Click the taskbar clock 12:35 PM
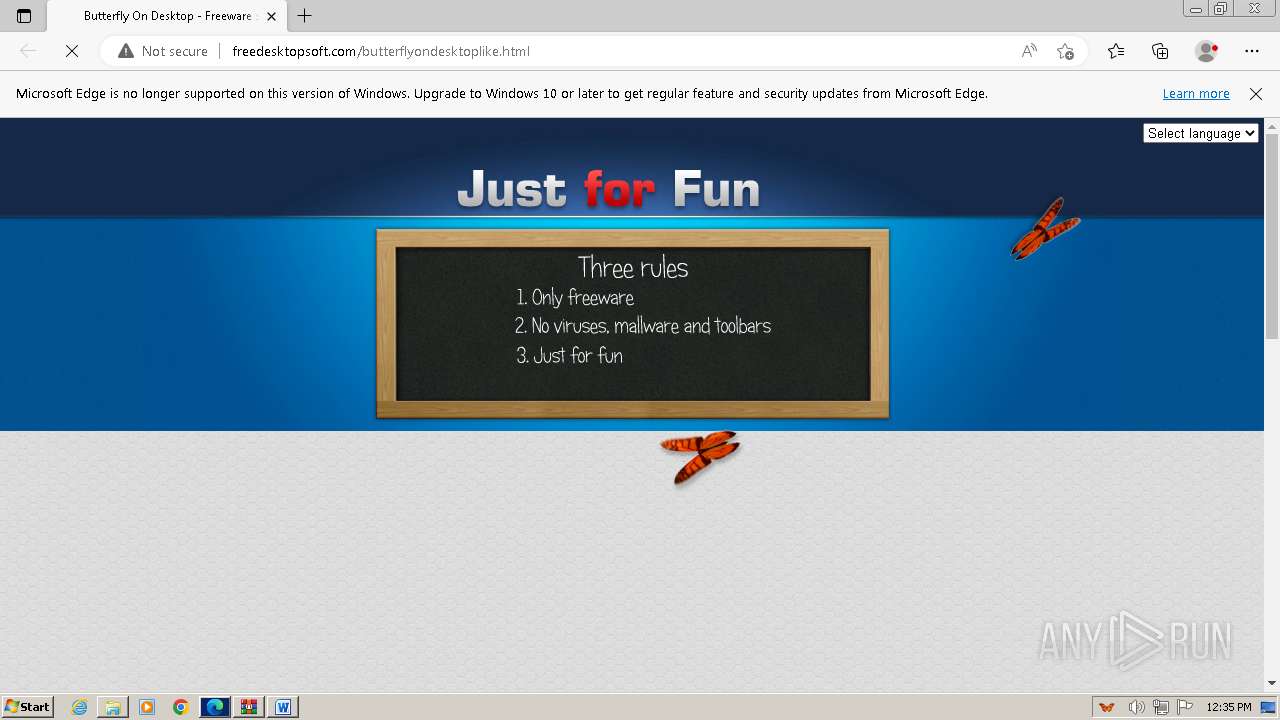 click(1229, 707)
